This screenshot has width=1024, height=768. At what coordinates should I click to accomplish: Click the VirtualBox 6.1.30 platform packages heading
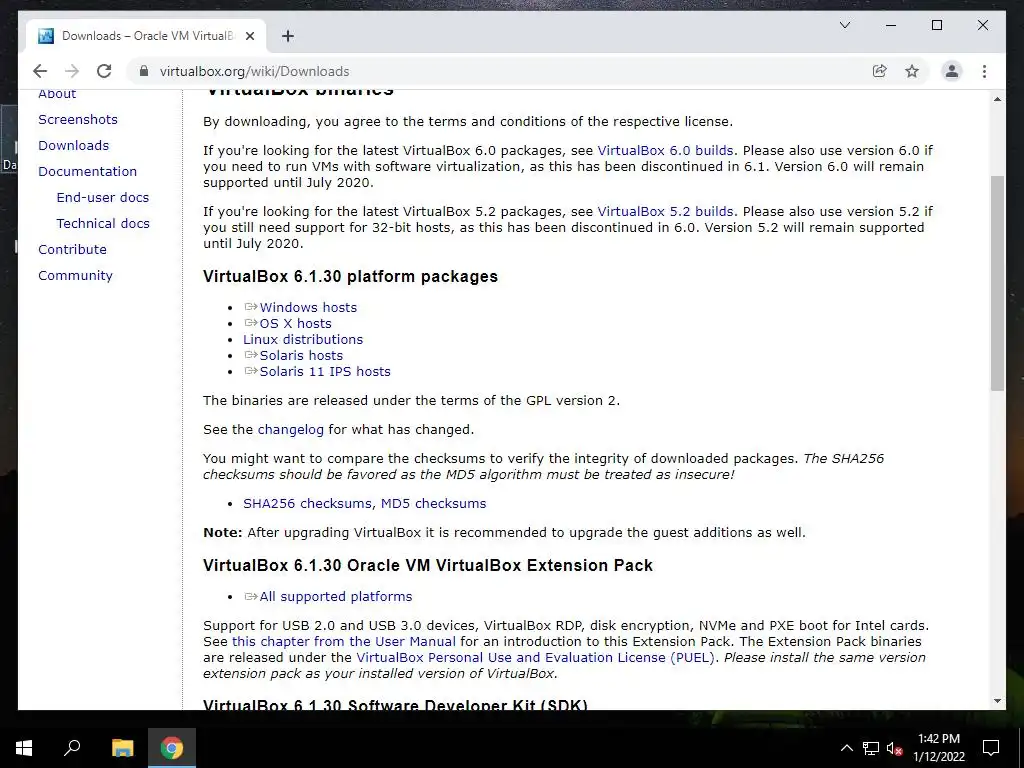350,276
